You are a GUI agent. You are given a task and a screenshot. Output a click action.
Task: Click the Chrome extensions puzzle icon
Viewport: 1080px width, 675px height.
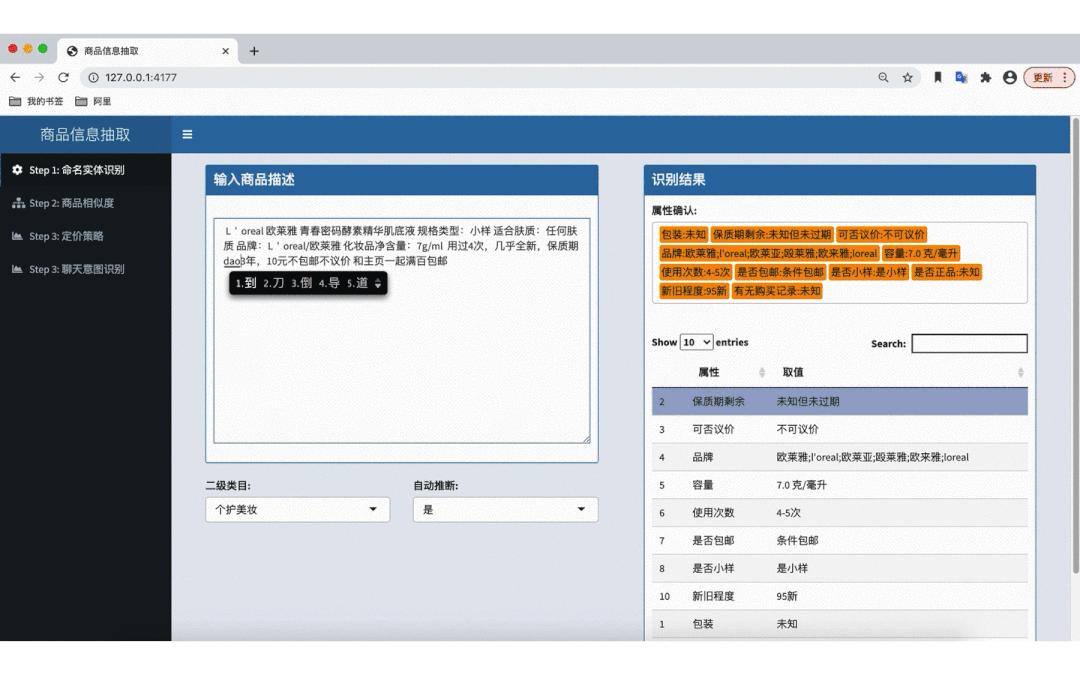point(984,77)
